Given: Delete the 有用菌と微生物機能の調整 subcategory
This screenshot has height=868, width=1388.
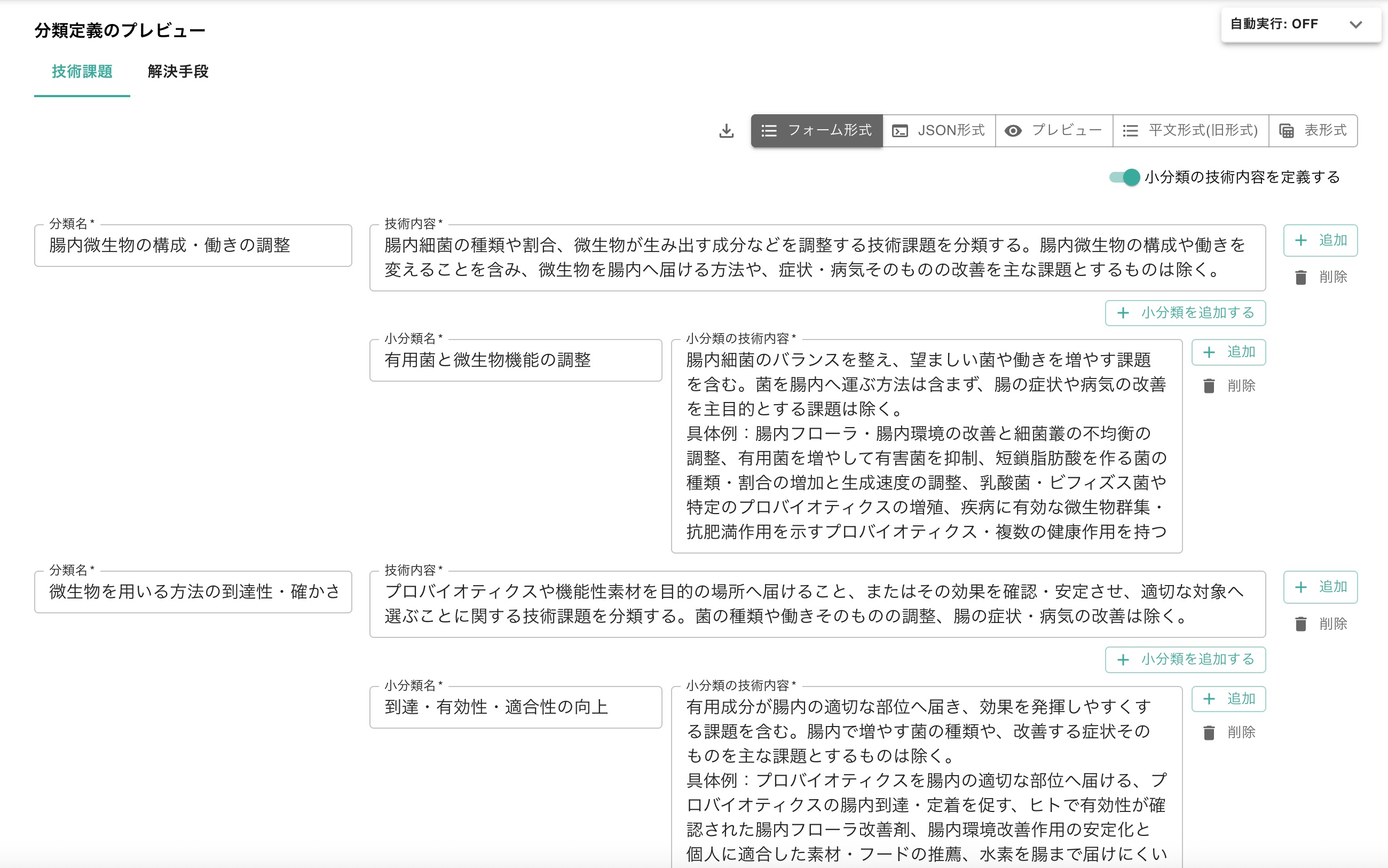Looking at the screenshot, I should [1228, 386].
